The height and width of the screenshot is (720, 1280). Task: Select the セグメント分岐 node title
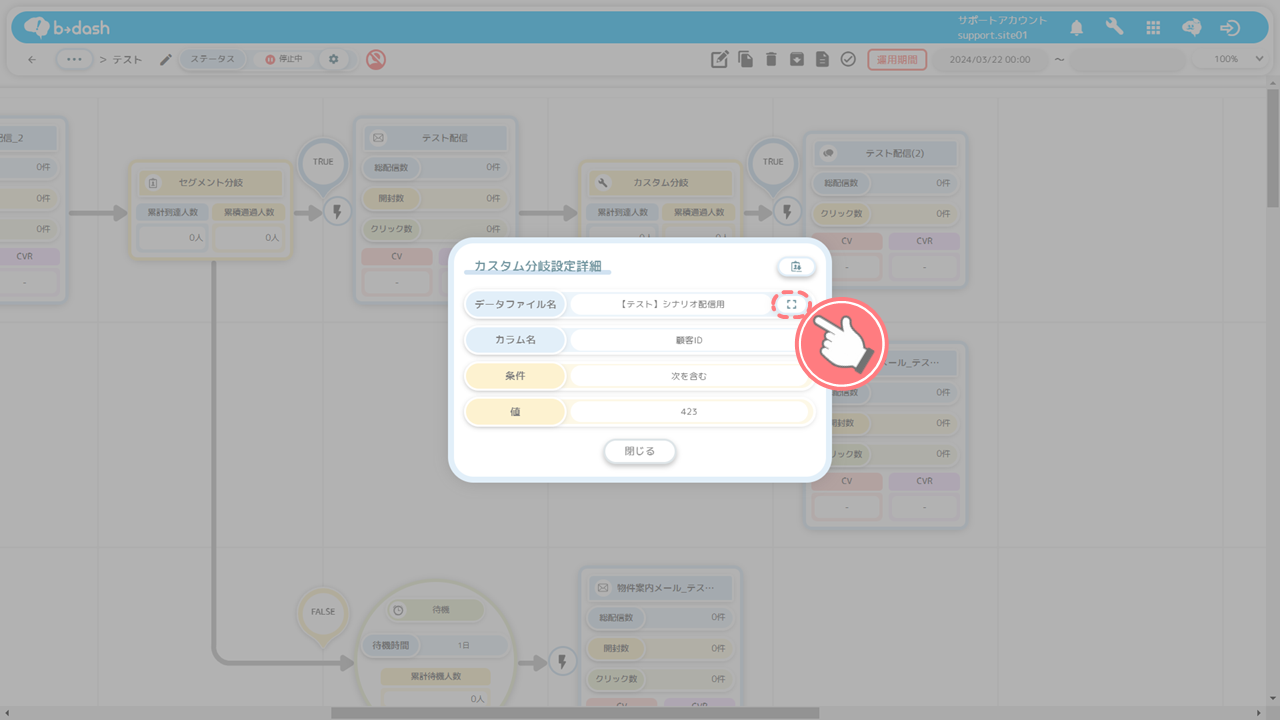[210, 183]
